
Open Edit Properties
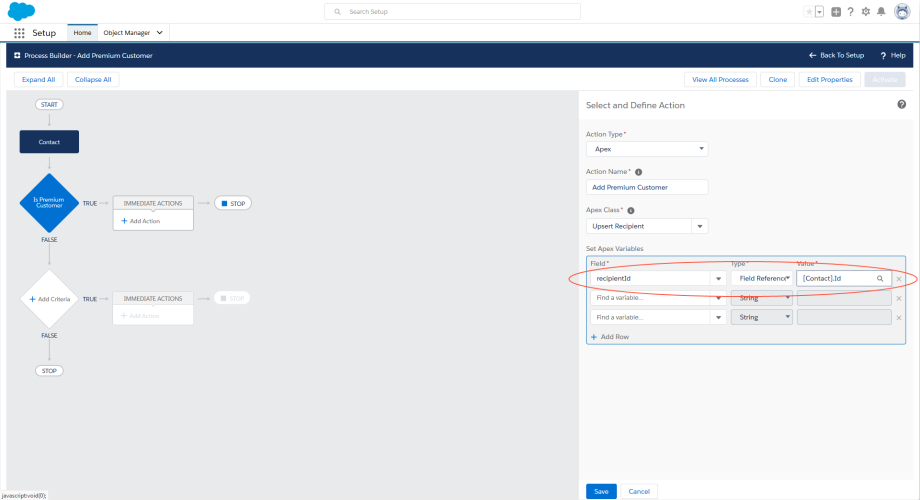click(x=830, y=80)
